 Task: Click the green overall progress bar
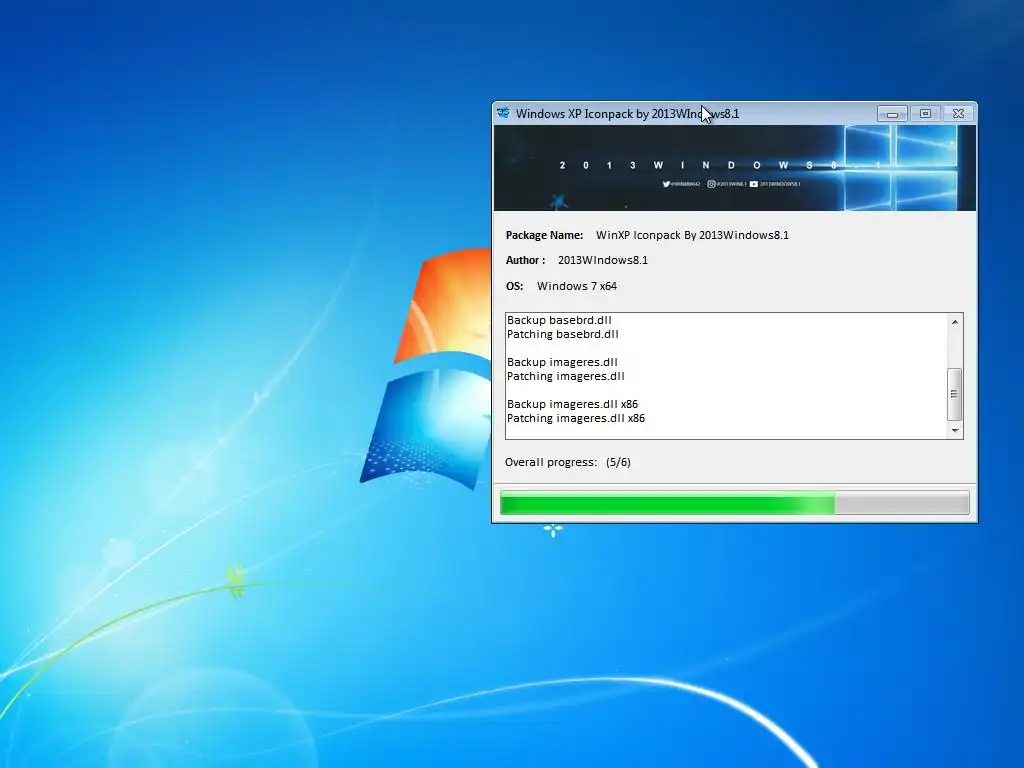point(735,504)
